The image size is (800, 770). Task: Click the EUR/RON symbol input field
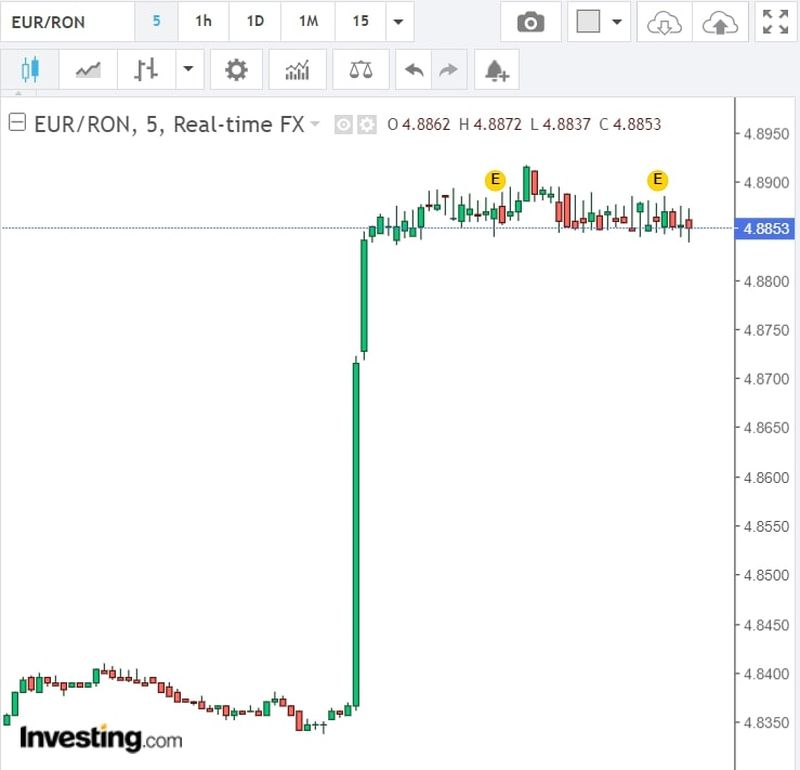(66, 21)
